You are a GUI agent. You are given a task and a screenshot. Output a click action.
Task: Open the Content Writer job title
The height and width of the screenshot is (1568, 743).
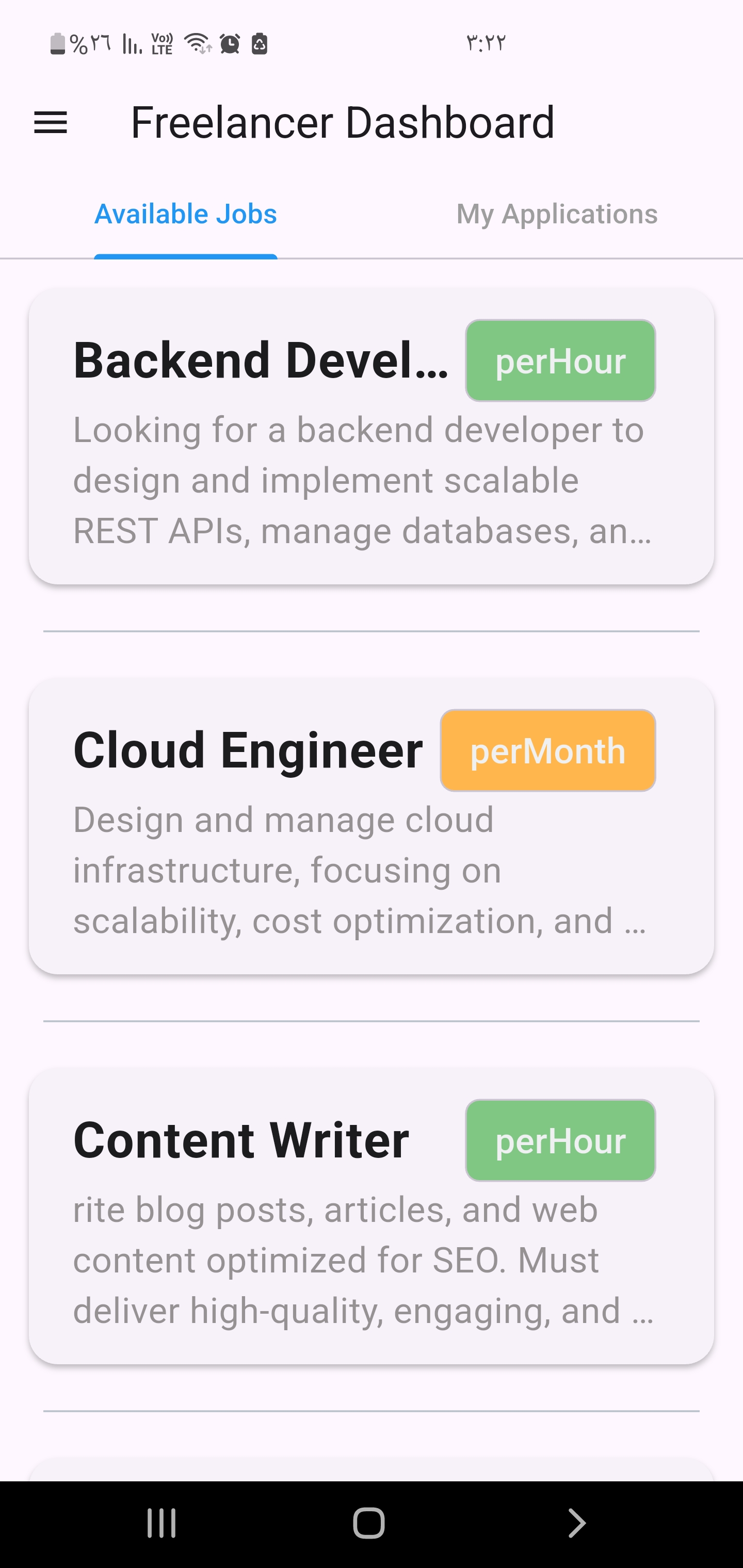click(x=241, y=1140)
